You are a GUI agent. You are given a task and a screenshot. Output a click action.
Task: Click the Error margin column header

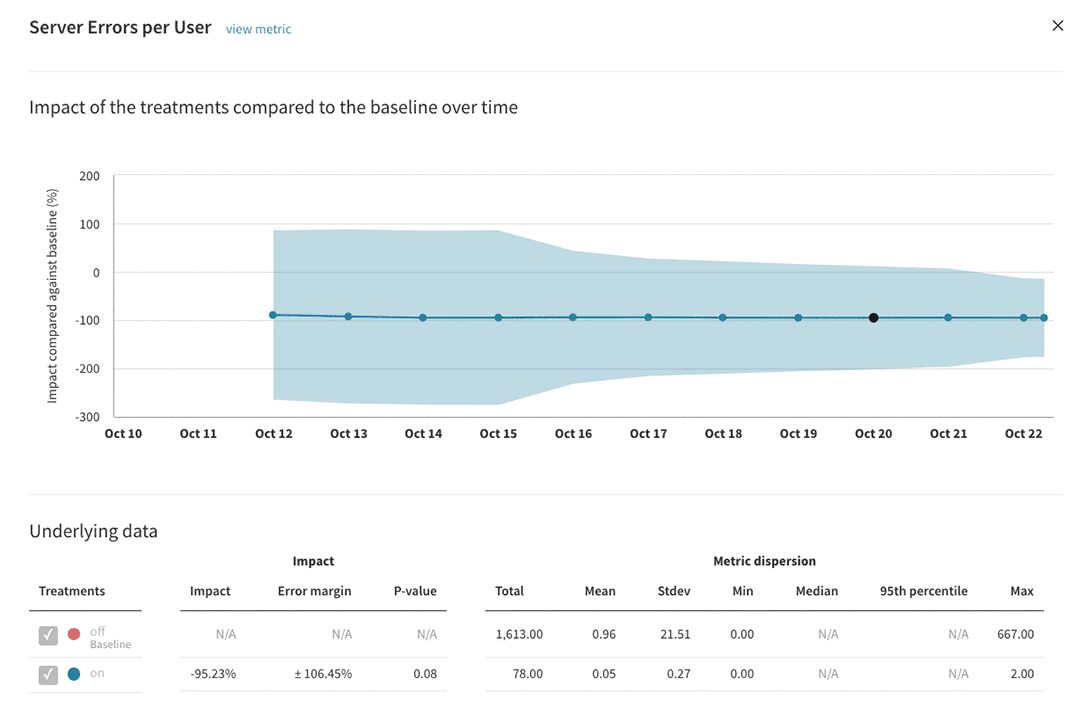[x=314, y=591]
